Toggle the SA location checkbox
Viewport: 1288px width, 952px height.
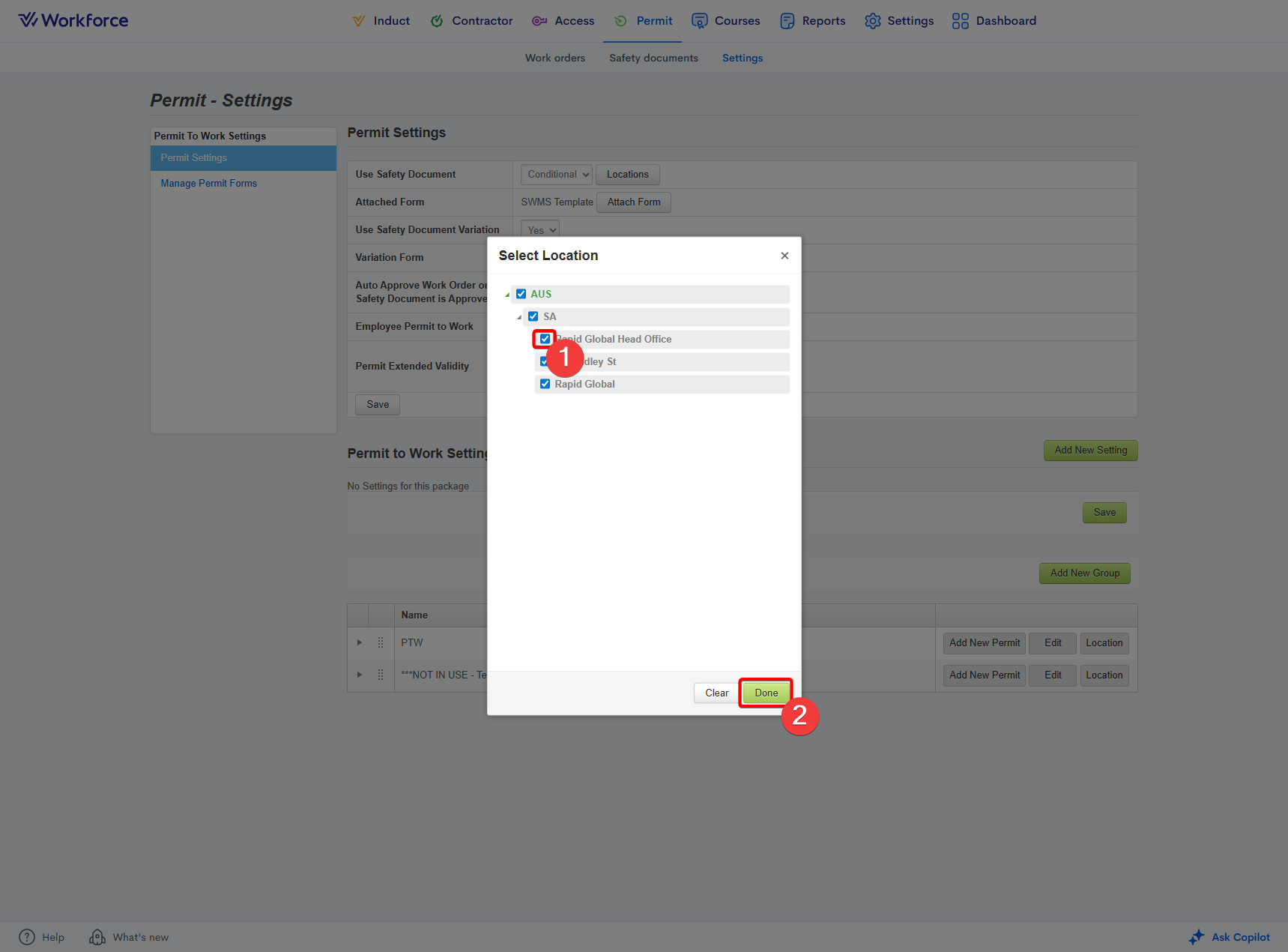click(x=533, y=316)
